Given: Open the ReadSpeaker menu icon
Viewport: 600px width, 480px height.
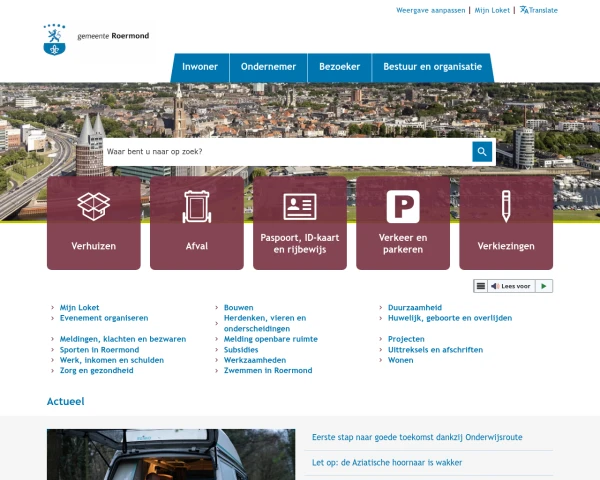Looking at the screenshot, I should pos(481,286).
